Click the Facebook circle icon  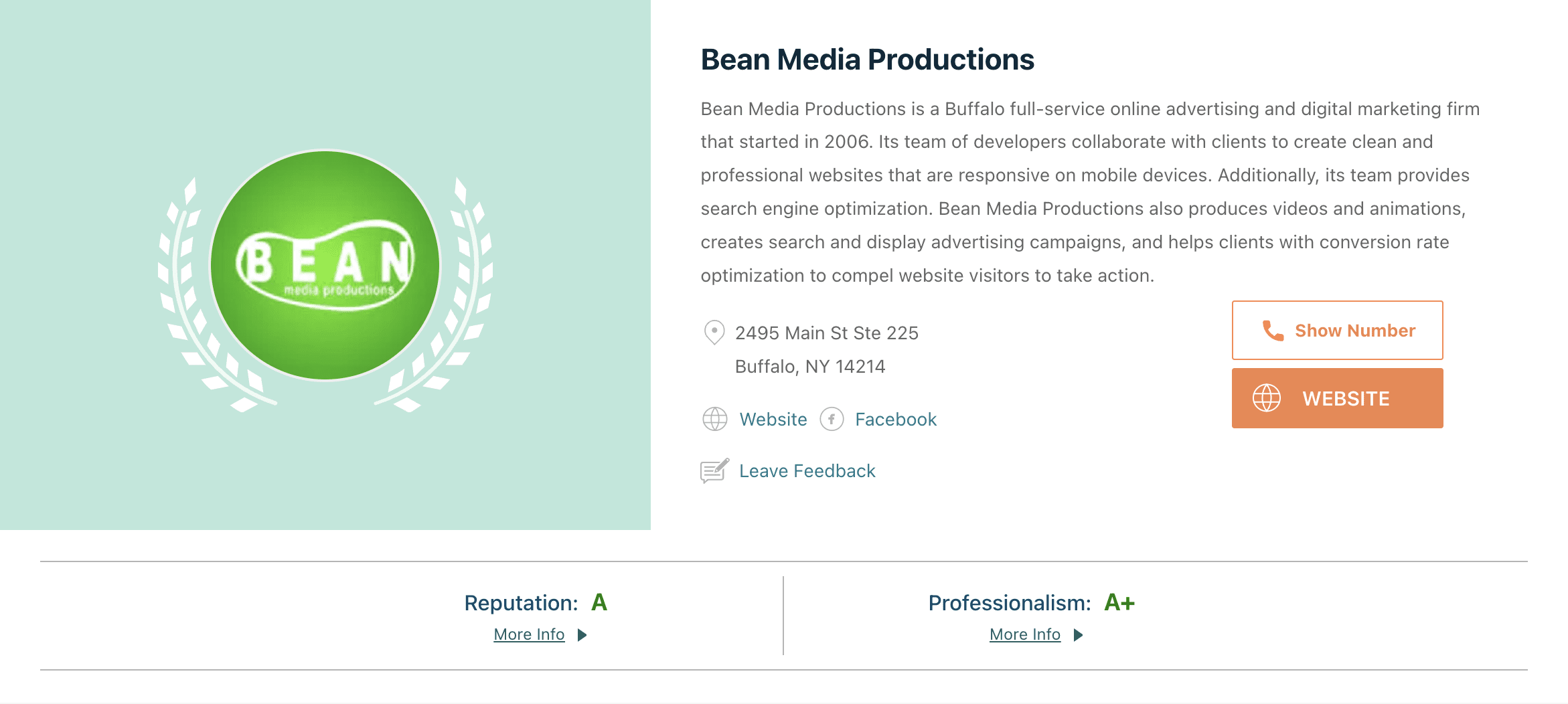pos(832,419)
